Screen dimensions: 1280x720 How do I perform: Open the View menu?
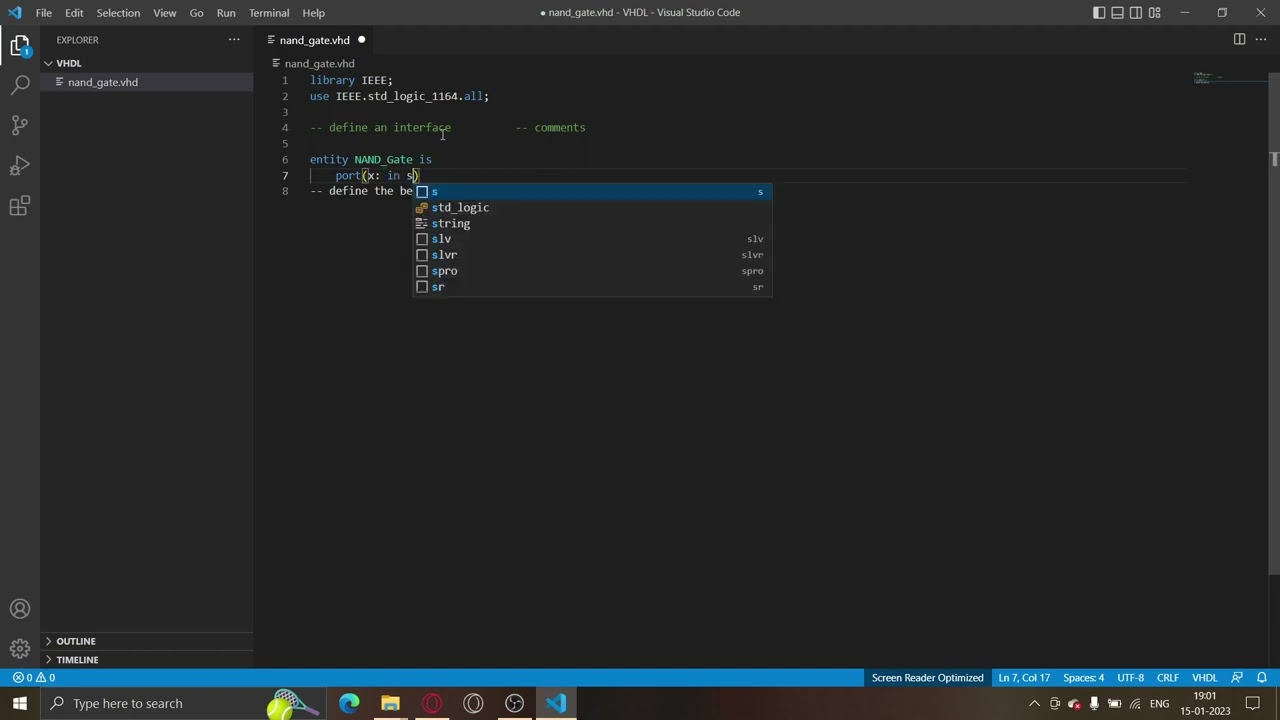coord(165,13)
